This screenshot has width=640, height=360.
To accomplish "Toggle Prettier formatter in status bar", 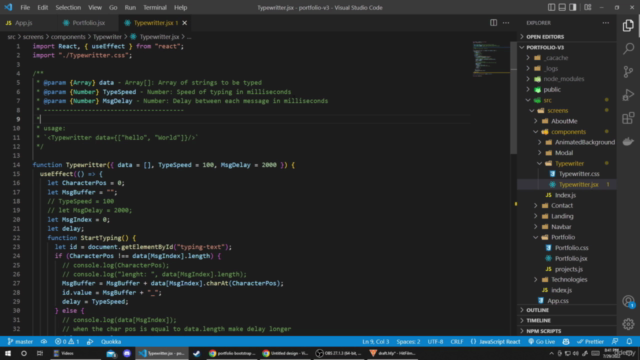I will pos(590,342).
